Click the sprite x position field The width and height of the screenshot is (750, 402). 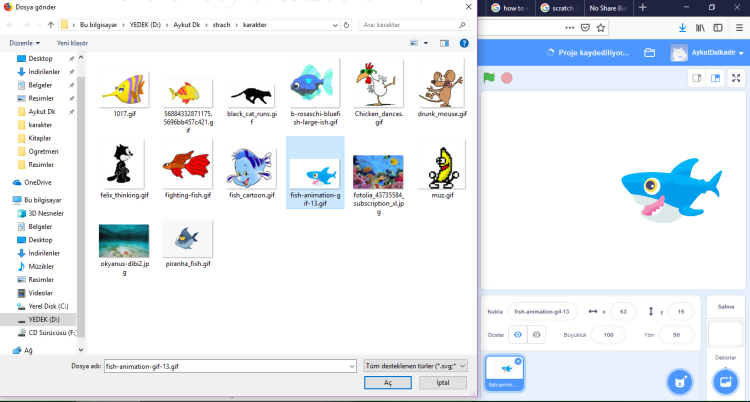coord(623,312)
